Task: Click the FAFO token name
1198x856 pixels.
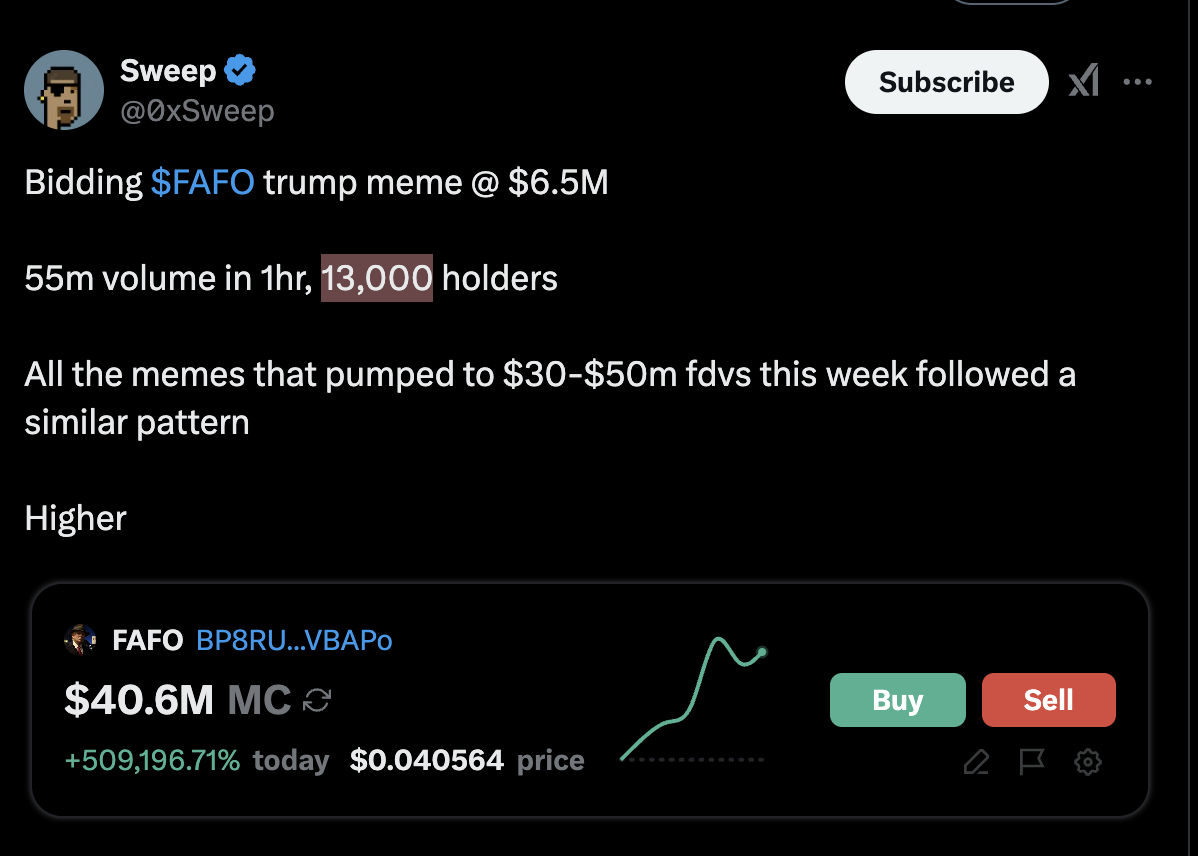Action: 147,640
